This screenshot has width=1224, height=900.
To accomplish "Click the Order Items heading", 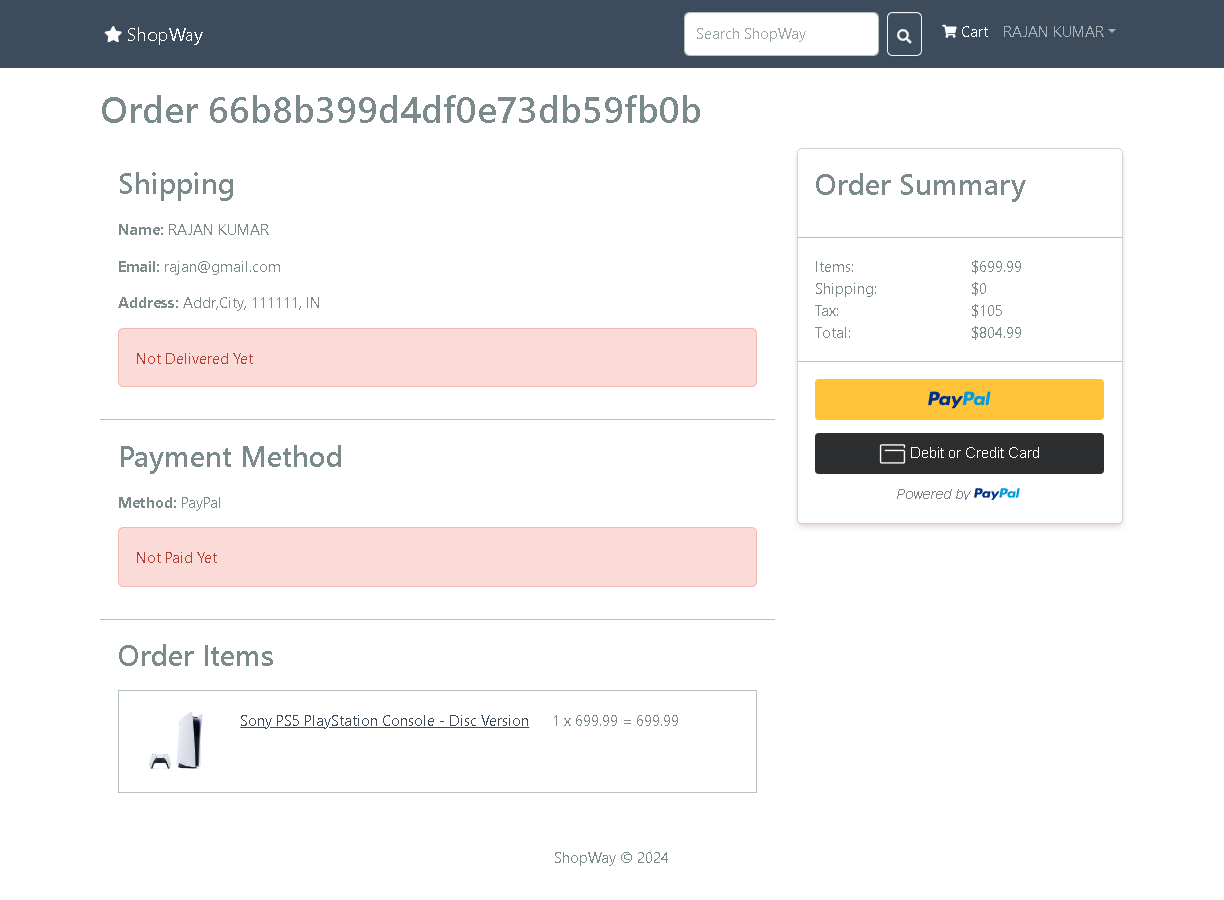I will point(196,656).
